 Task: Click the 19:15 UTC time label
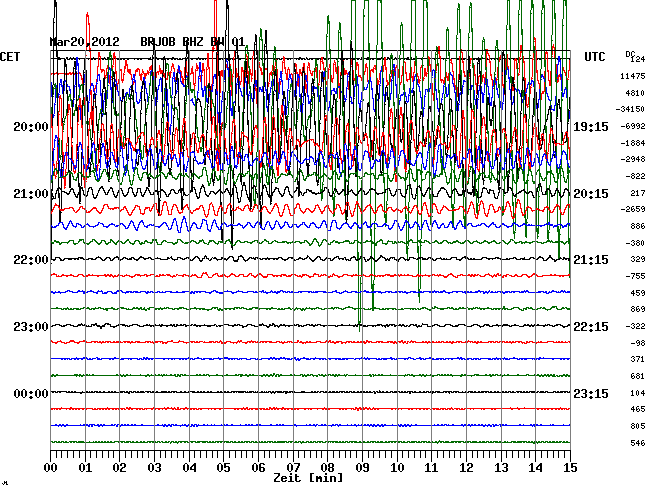[591, 126]
